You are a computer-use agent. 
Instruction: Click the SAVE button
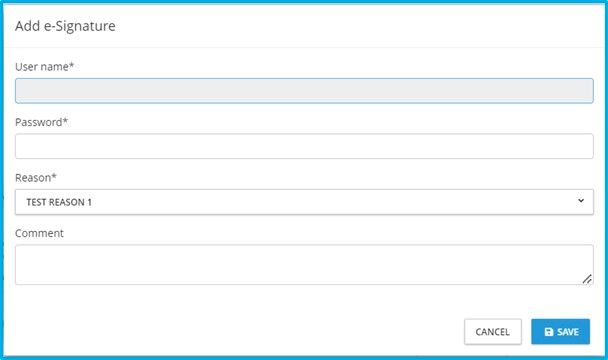coord(561,332)
